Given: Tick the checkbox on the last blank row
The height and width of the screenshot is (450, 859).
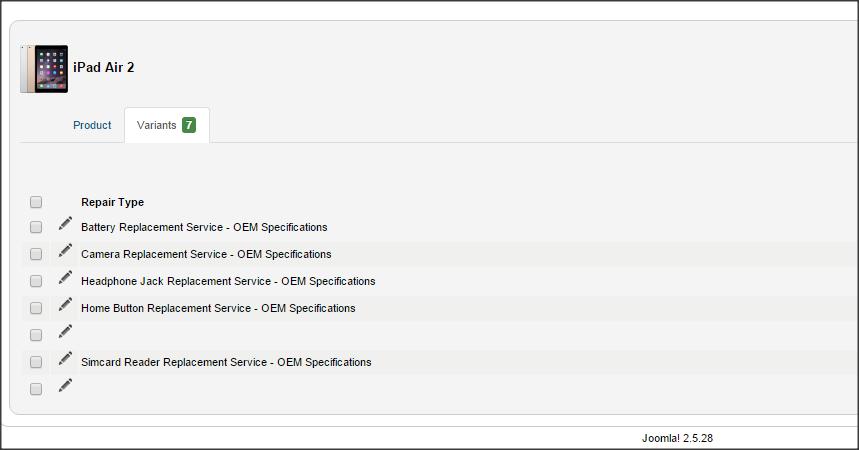Looking at the screenshot, I should [x=36, y=389].
